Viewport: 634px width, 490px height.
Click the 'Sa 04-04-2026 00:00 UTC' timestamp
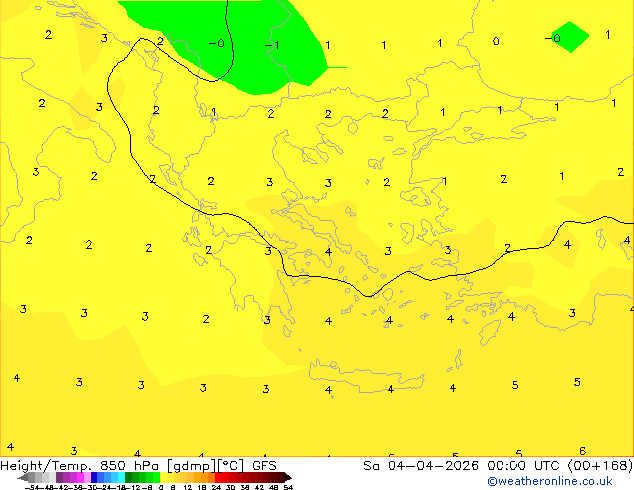pos(463,466)
